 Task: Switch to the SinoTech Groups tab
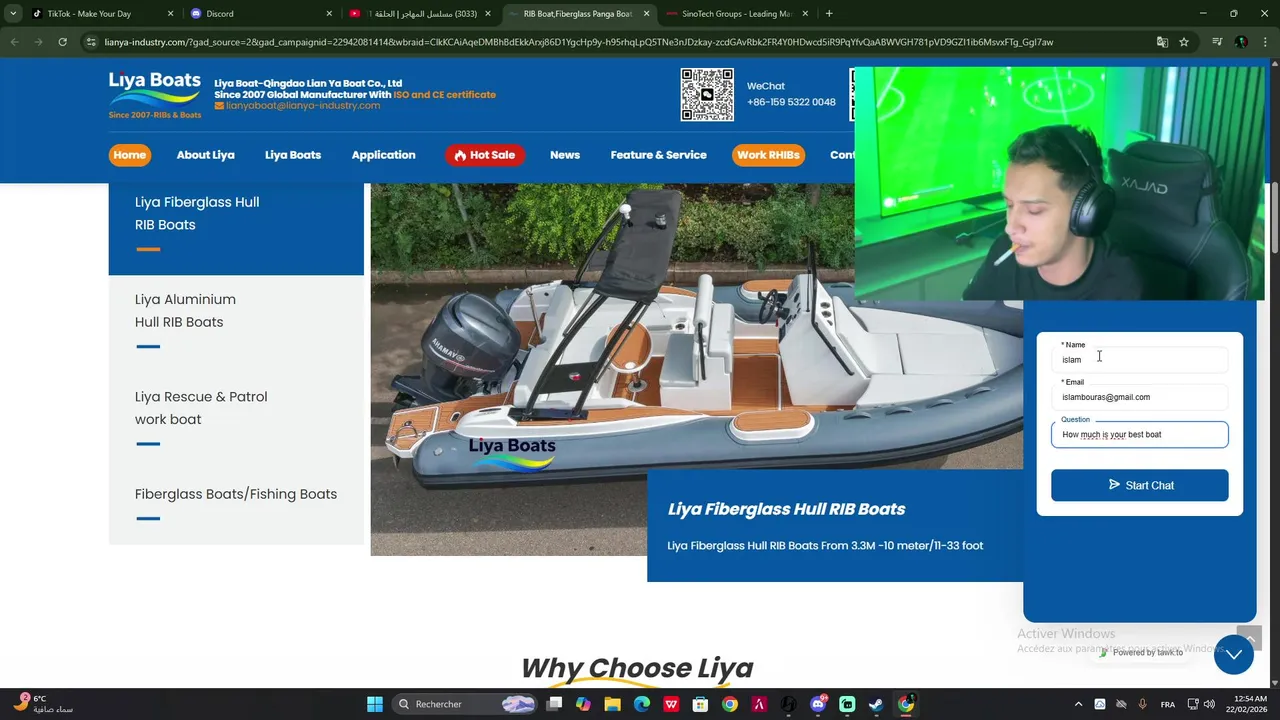[x=736, y=14]
